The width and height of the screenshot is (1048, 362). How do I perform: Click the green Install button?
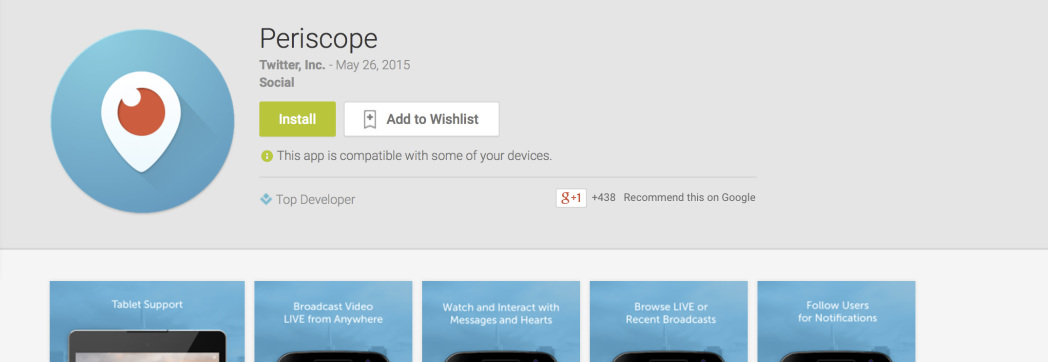[x=297, y=119]
